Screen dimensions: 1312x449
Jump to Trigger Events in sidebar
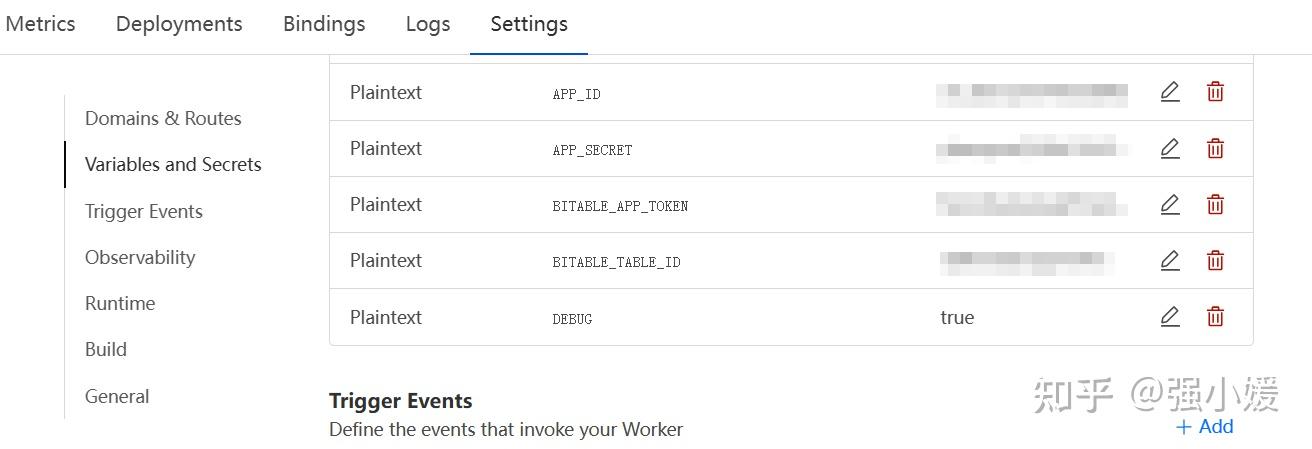pyautogui.click(x=144, y=211)
